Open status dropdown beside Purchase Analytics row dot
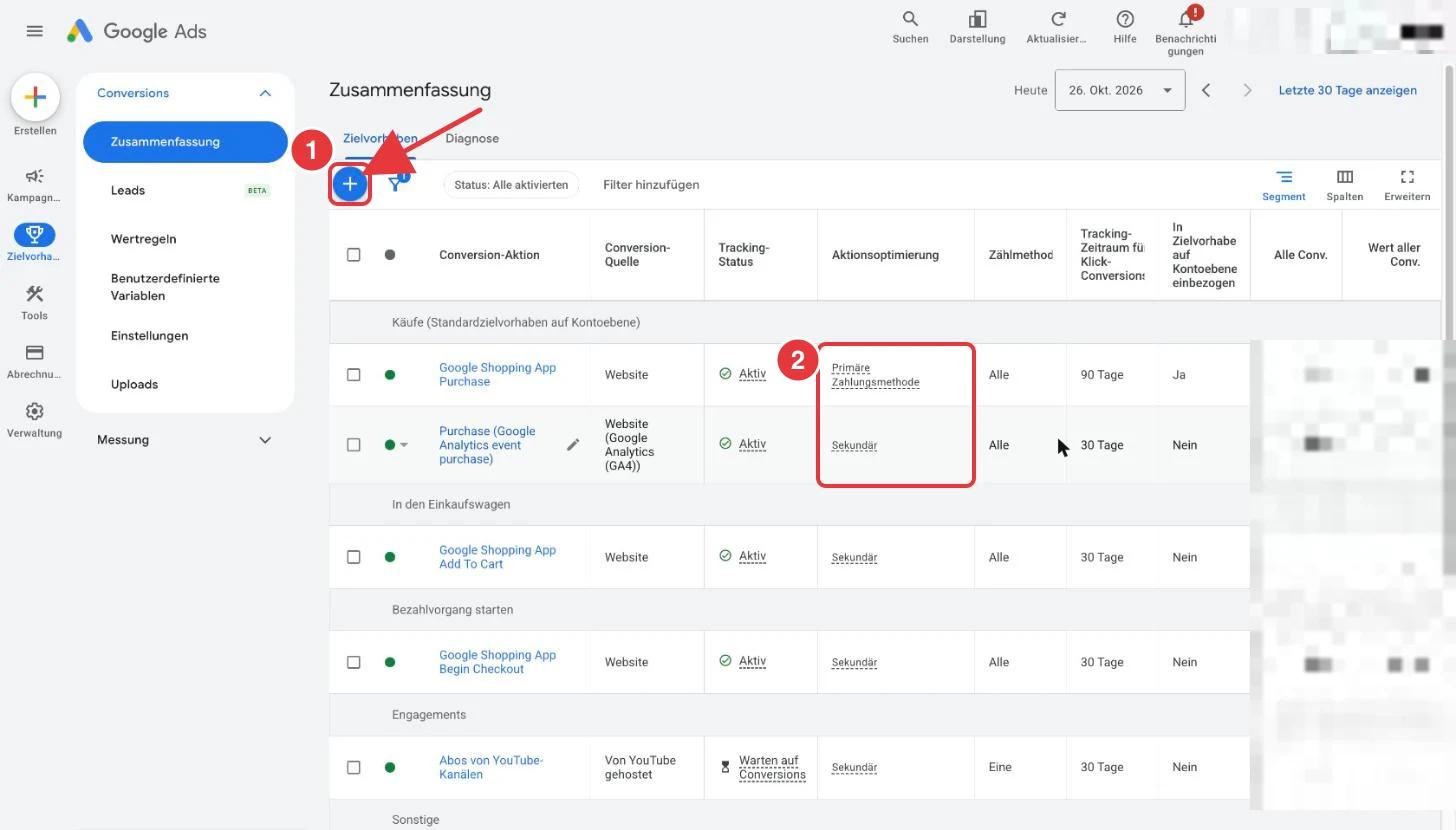 tap(404, 445)
